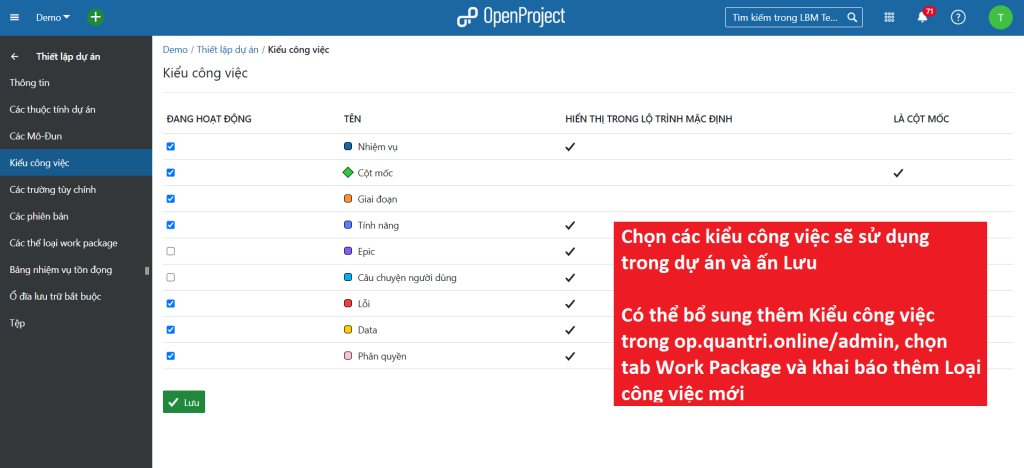
Task: Open the hamburger main menu icon
Action: coord(14,17)
